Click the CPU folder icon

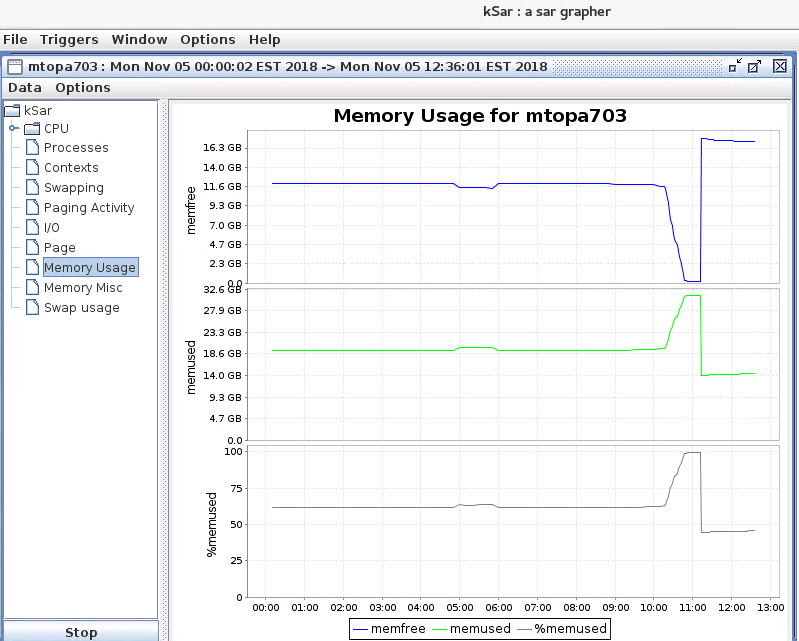click(32, 128)
